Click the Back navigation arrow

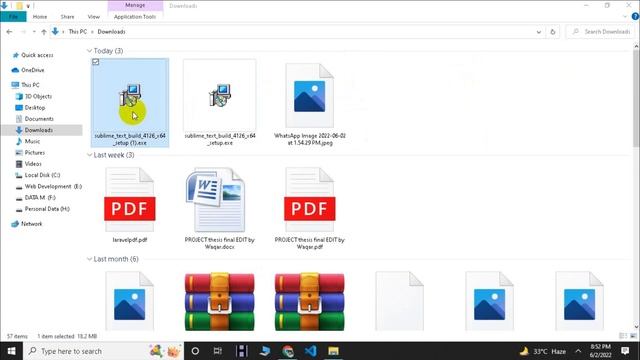click(9, 31)
